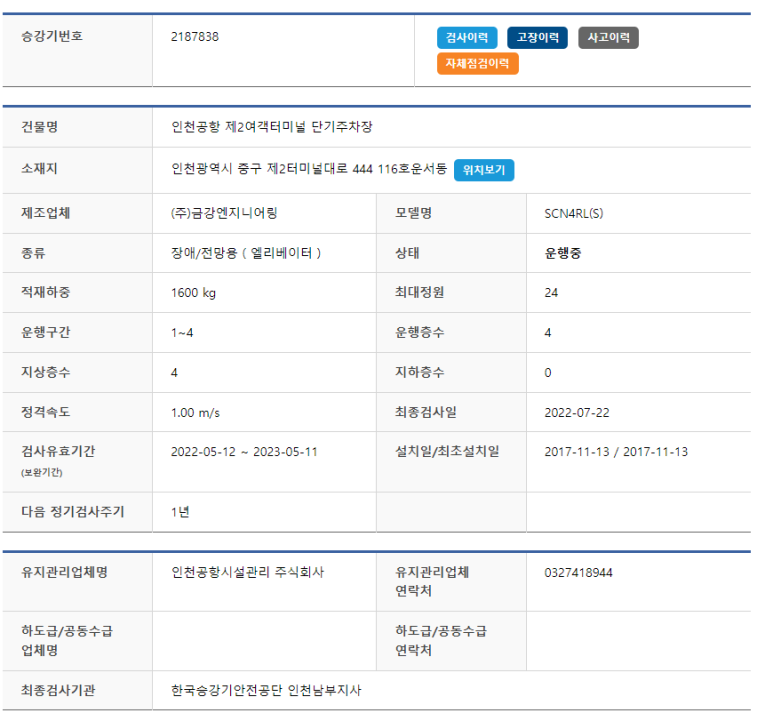Screen dimensions: 773x721
Task: Open the 자체점검이력 self-check history
Action: point(478,64)
